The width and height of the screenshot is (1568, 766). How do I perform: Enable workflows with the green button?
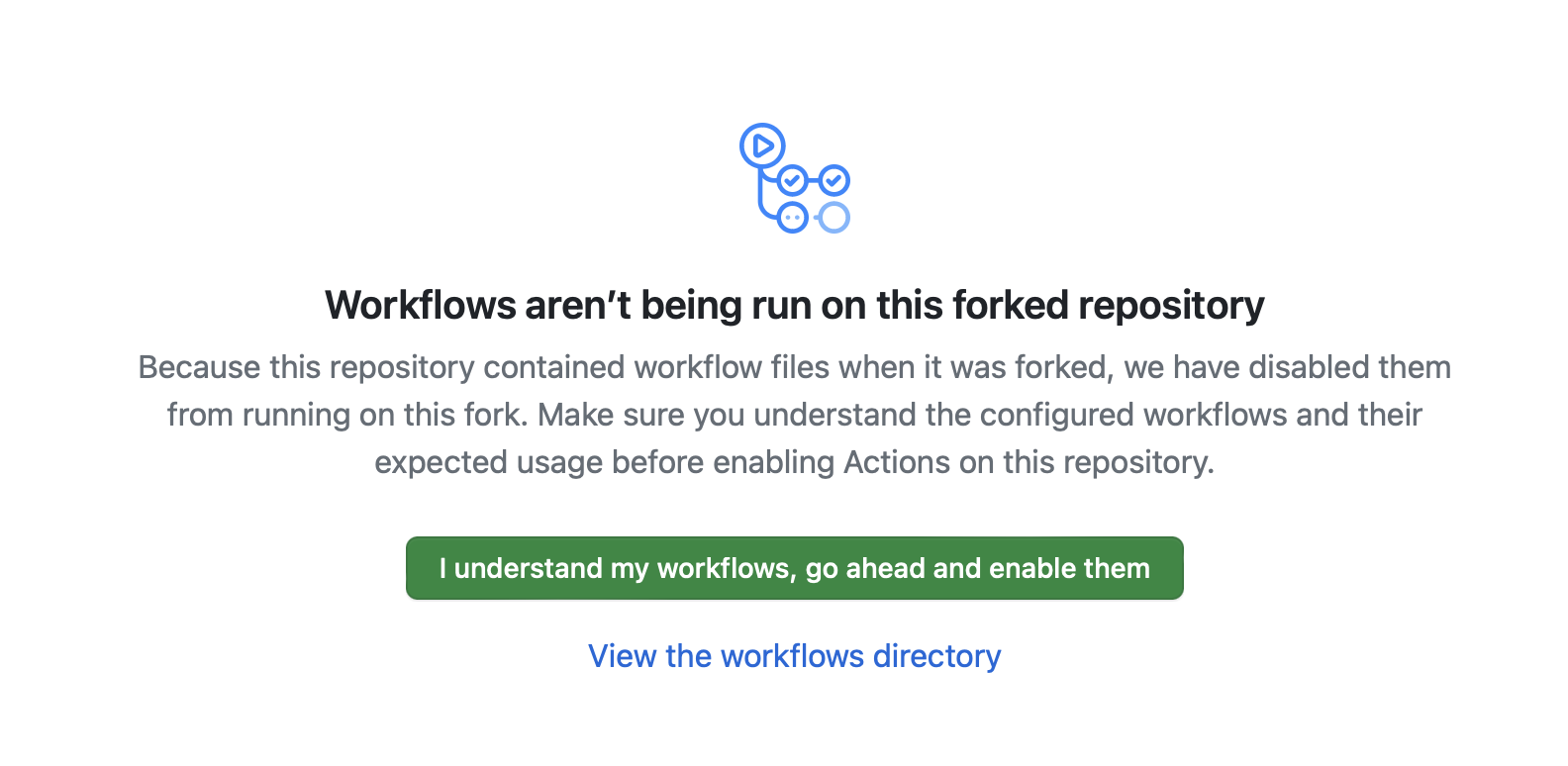click(795, 568)
